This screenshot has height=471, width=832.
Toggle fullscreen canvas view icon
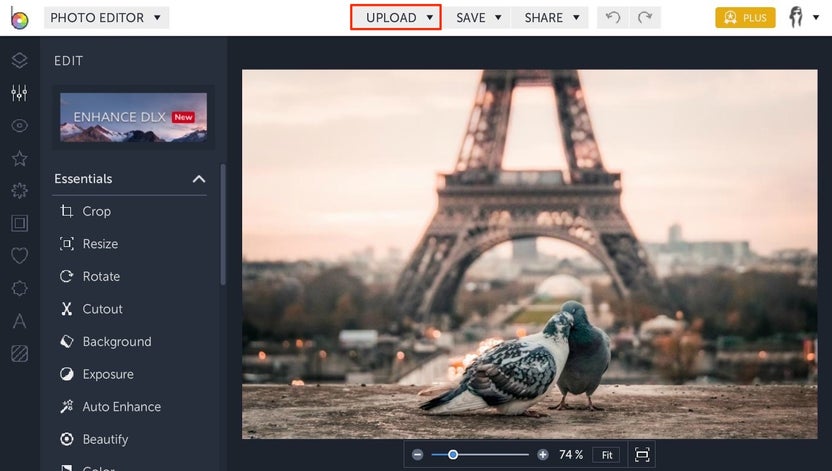[x=642, y=455]
